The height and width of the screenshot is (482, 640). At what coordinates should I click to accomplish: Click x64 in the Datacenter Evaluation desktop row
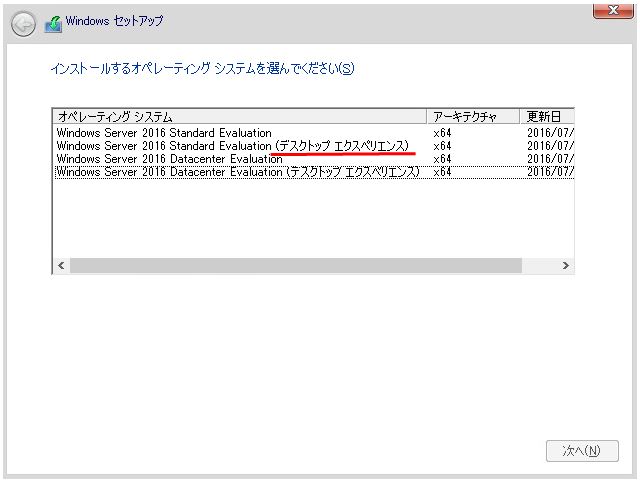click(x=442, y=172)
